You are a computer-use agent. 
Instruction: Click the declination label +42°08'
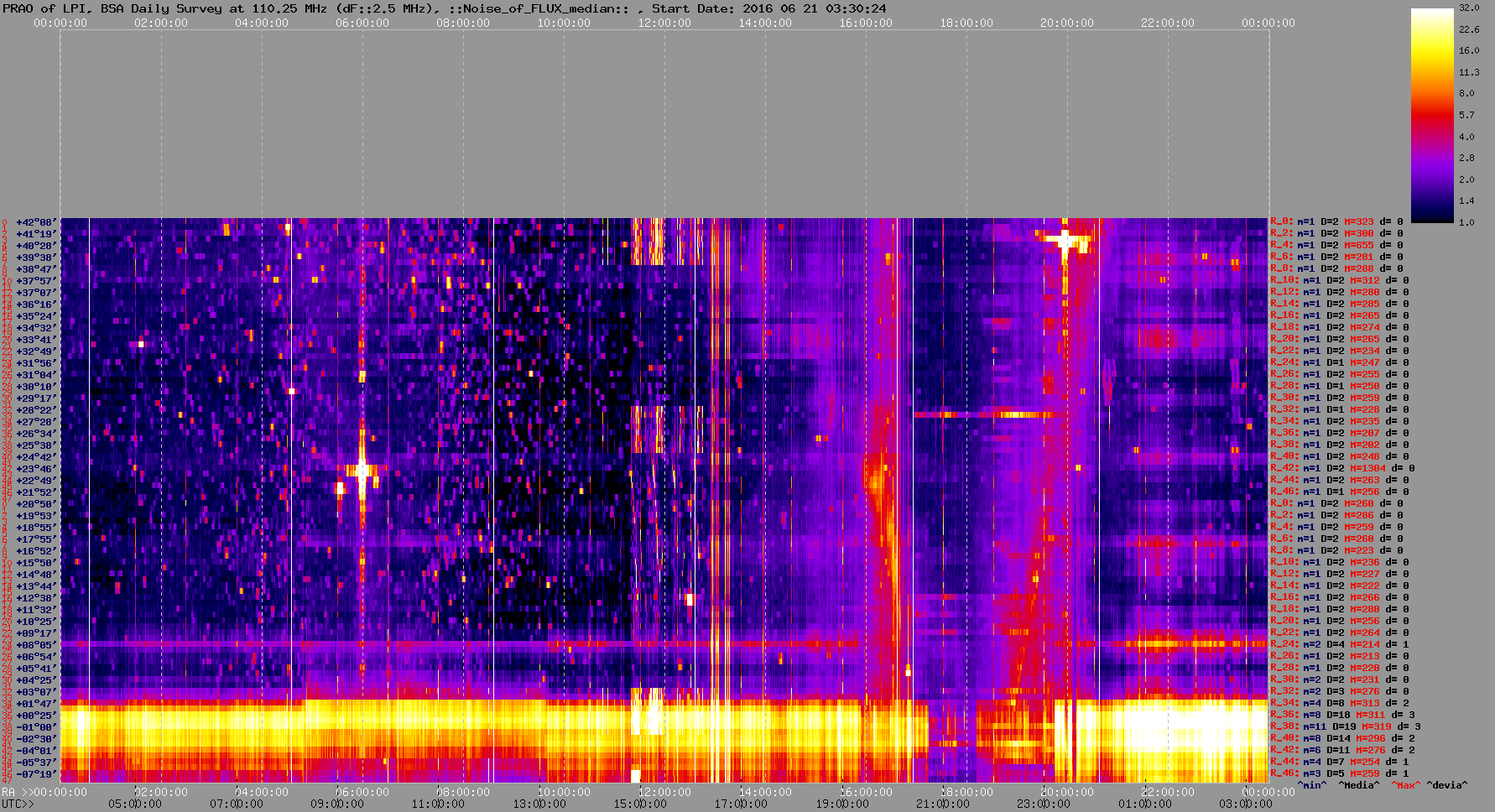click(35, 222)
